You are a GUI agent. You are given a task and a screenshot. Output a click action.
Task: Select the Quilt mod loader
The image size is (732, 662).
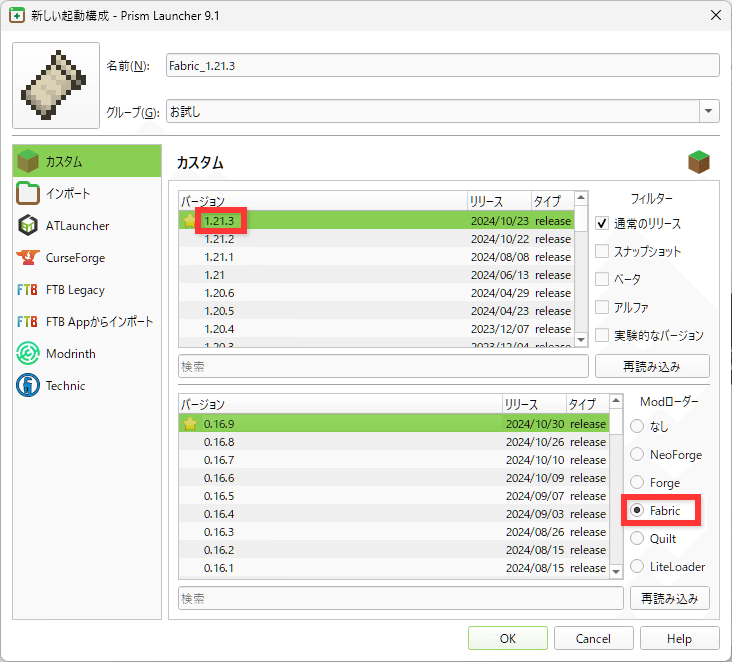coord(637,538)
